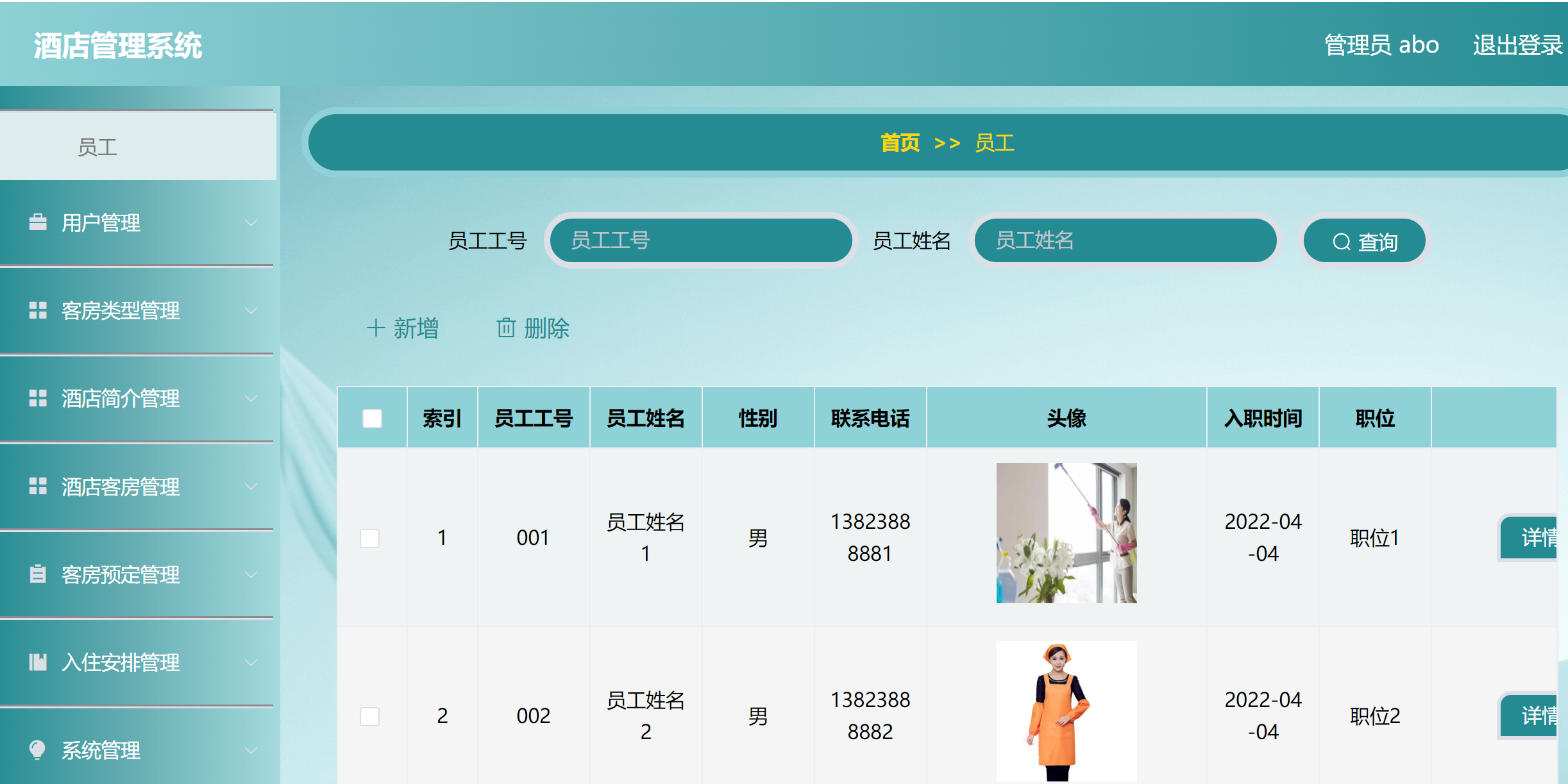Click the grid icon beside 酒店客房管理

point(38,487)
